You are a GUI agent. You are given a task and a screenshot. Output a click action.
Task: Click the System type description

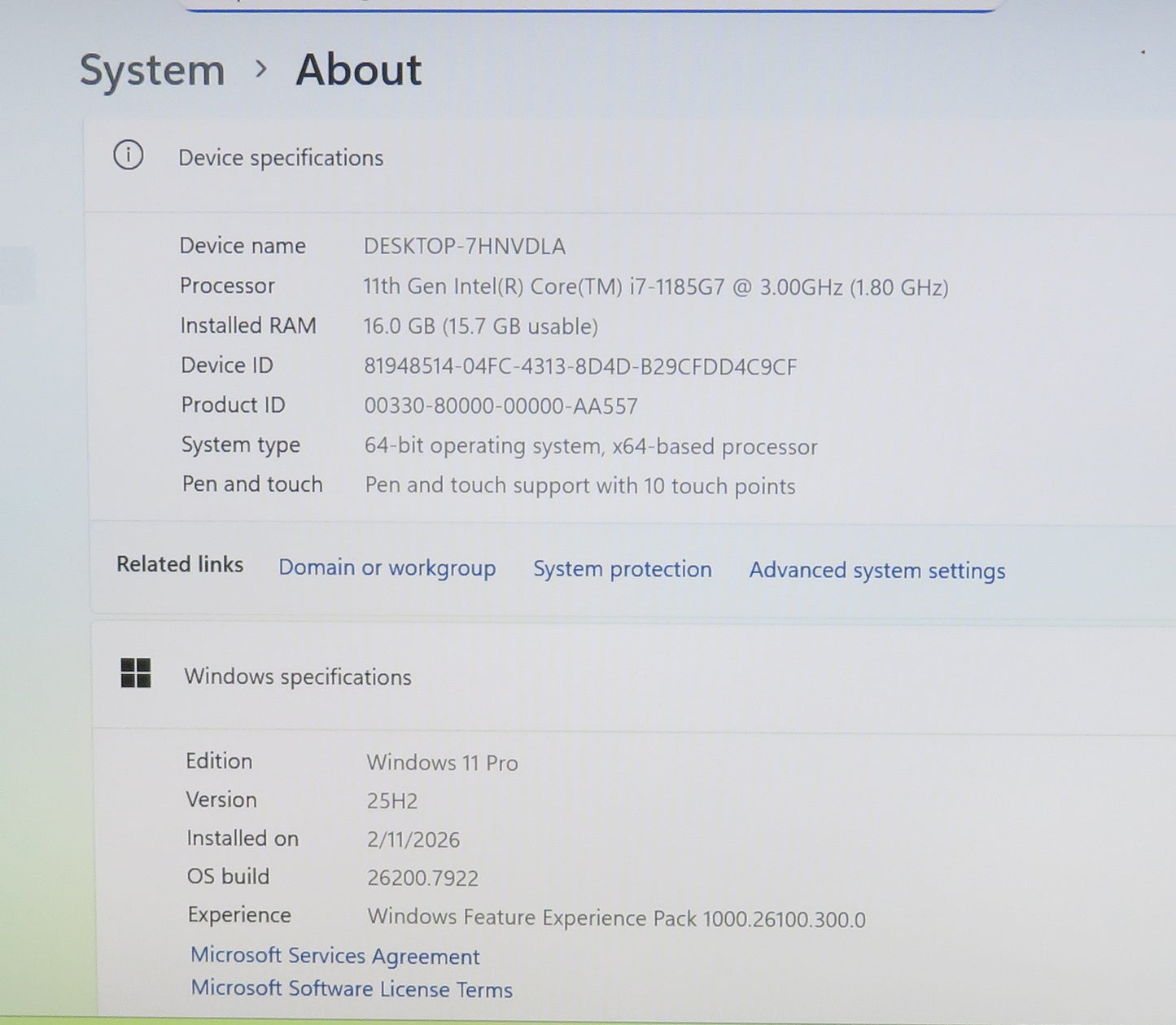coord(592,446)
